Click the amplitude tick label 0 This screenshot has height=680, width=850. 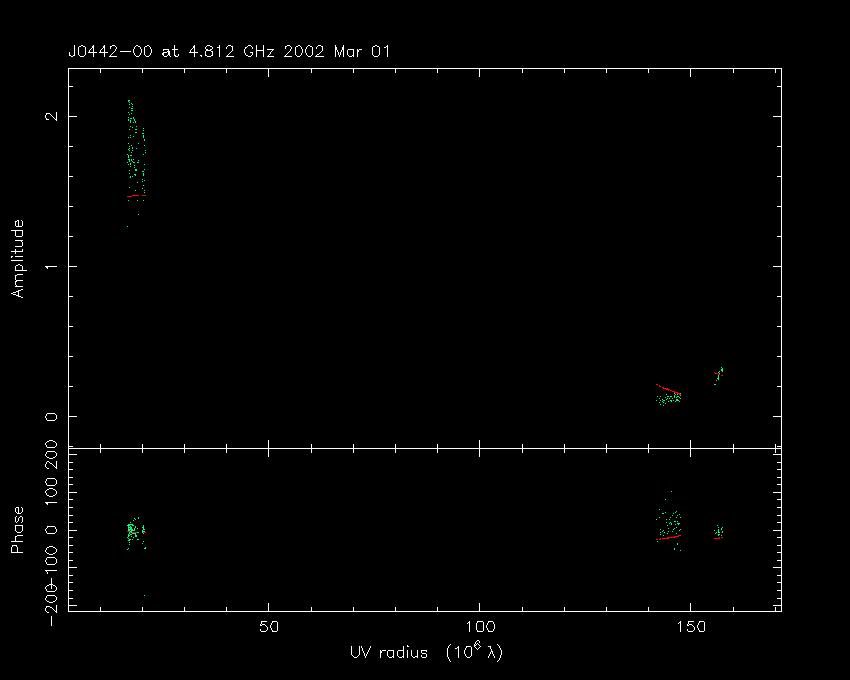tap(50, 417)
